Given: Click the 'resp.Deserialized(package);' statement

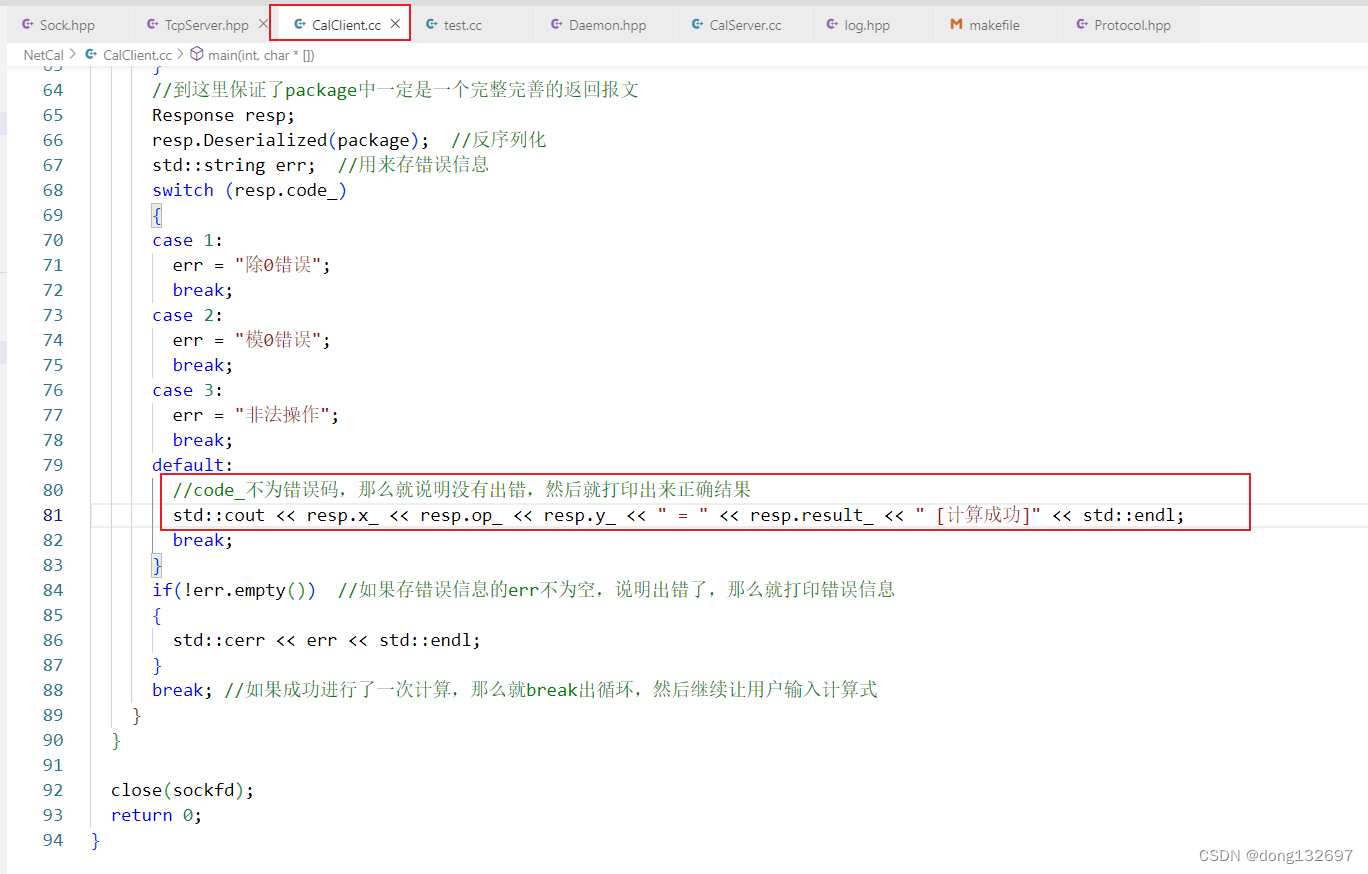Looking at the screenshot, I should click(291, 140).
